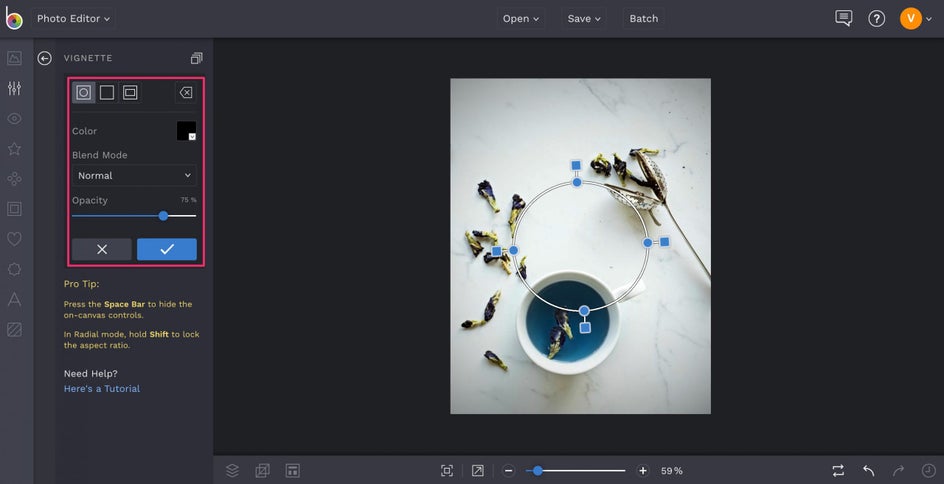
Task: Open the Layers icon in bottom bar
Action: [x=232, y=471]
